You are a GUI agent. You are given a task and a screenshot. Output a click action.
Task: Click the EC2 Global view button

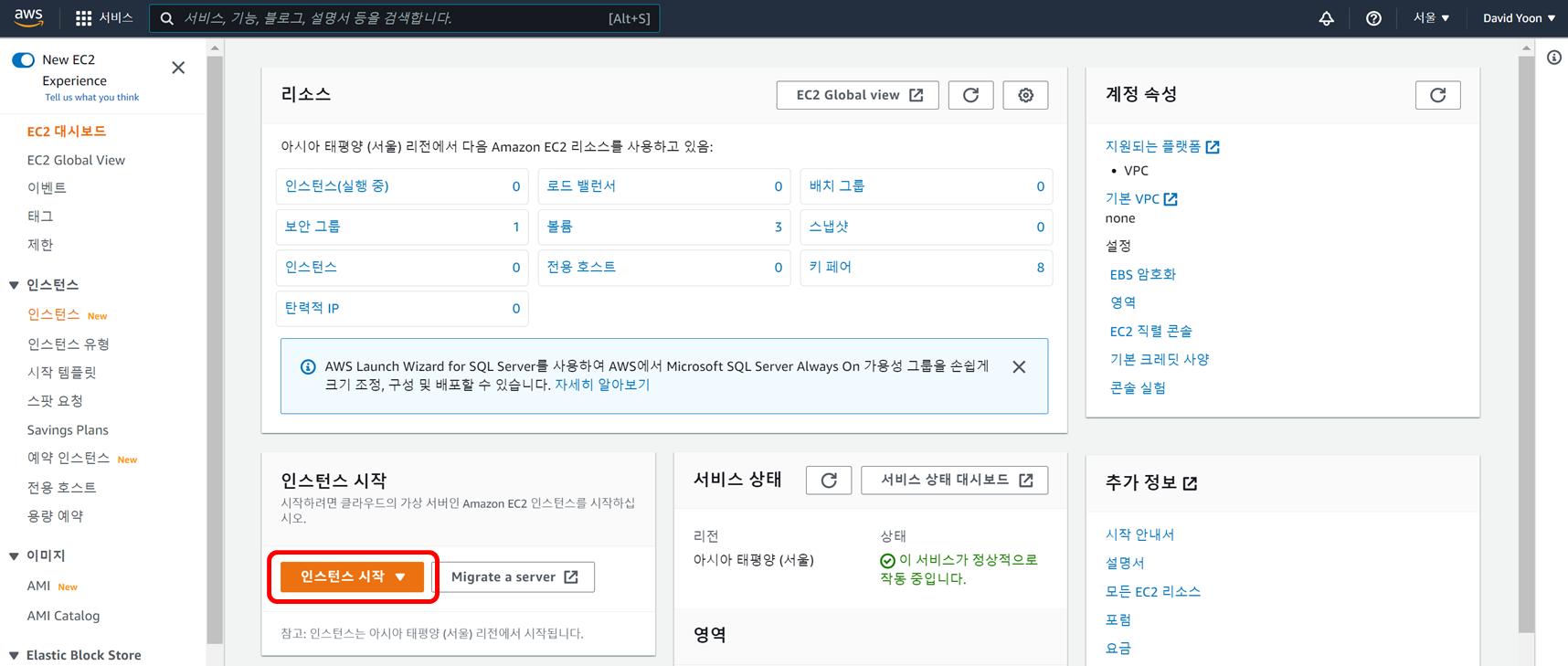(x=857, y=95)
